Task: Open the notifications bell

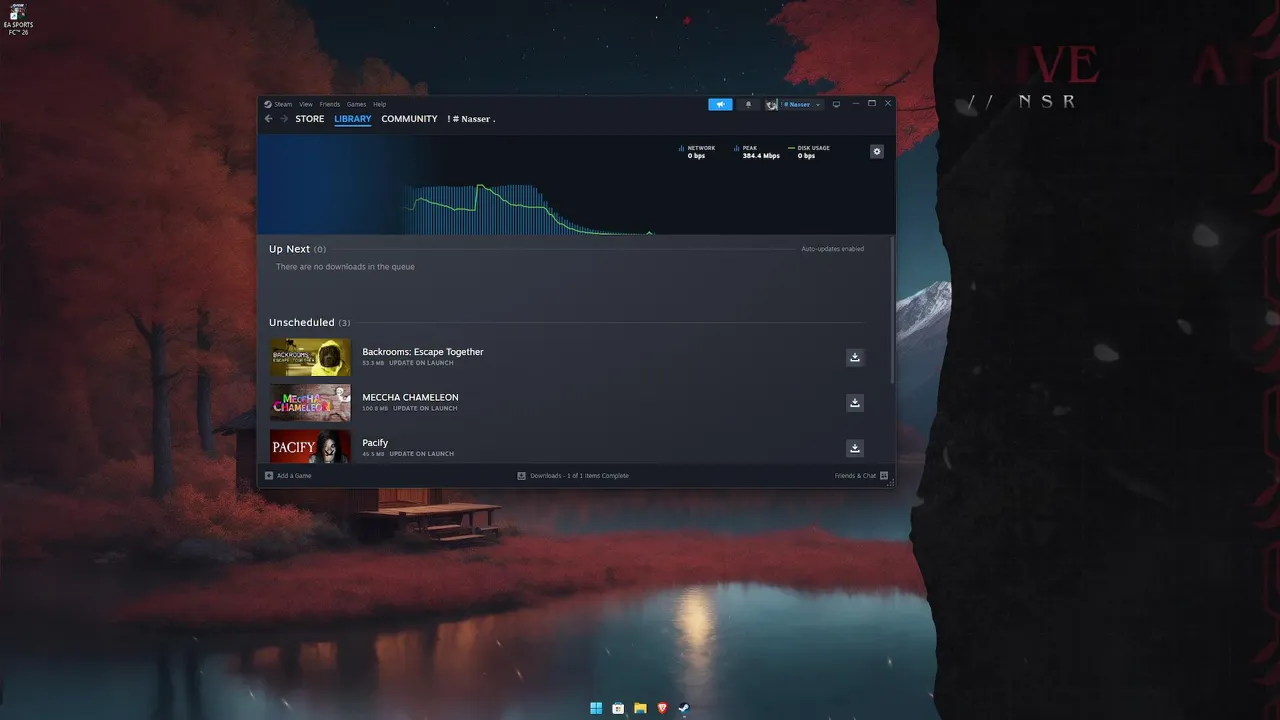Action: point(748,104)
